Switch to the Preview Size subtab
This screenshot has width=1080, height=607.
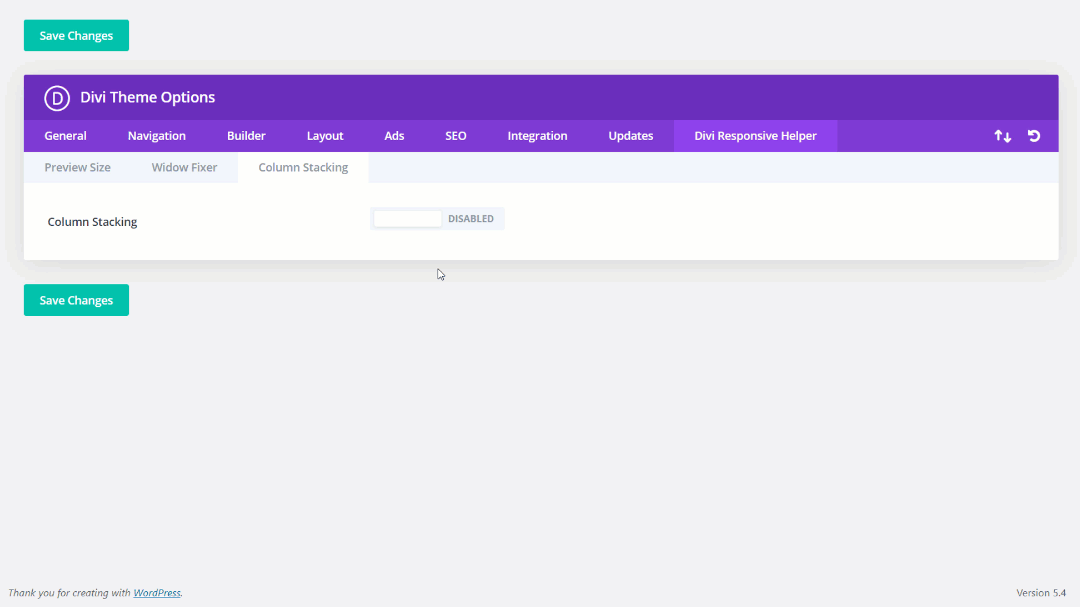77,167
